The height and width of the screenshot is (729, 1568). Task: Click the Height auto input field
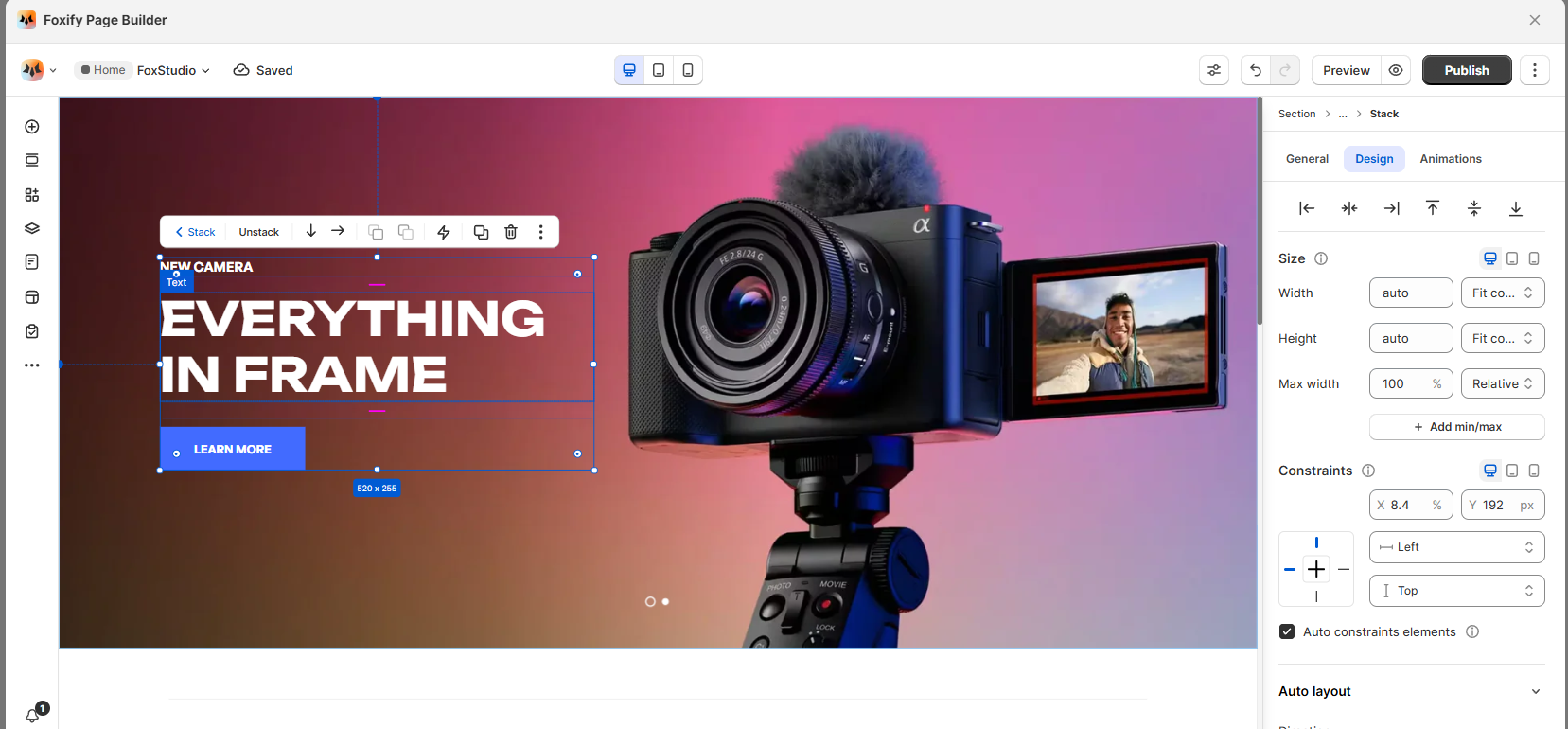tap(1411, 338)
